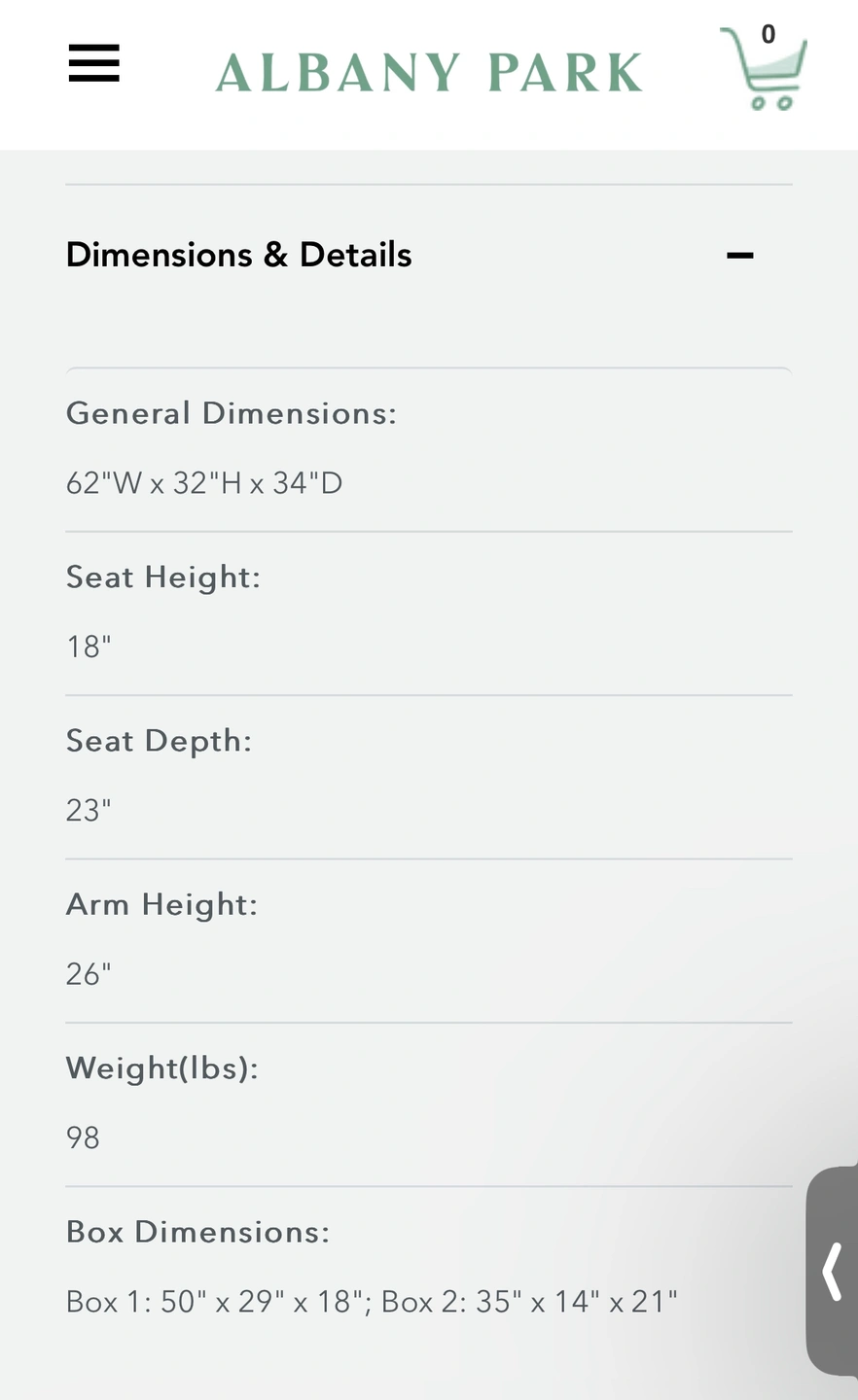The height and width of the screenshot is (1400, 858).
Task: Select the 26" arm height value
Action: pos(89,973)
